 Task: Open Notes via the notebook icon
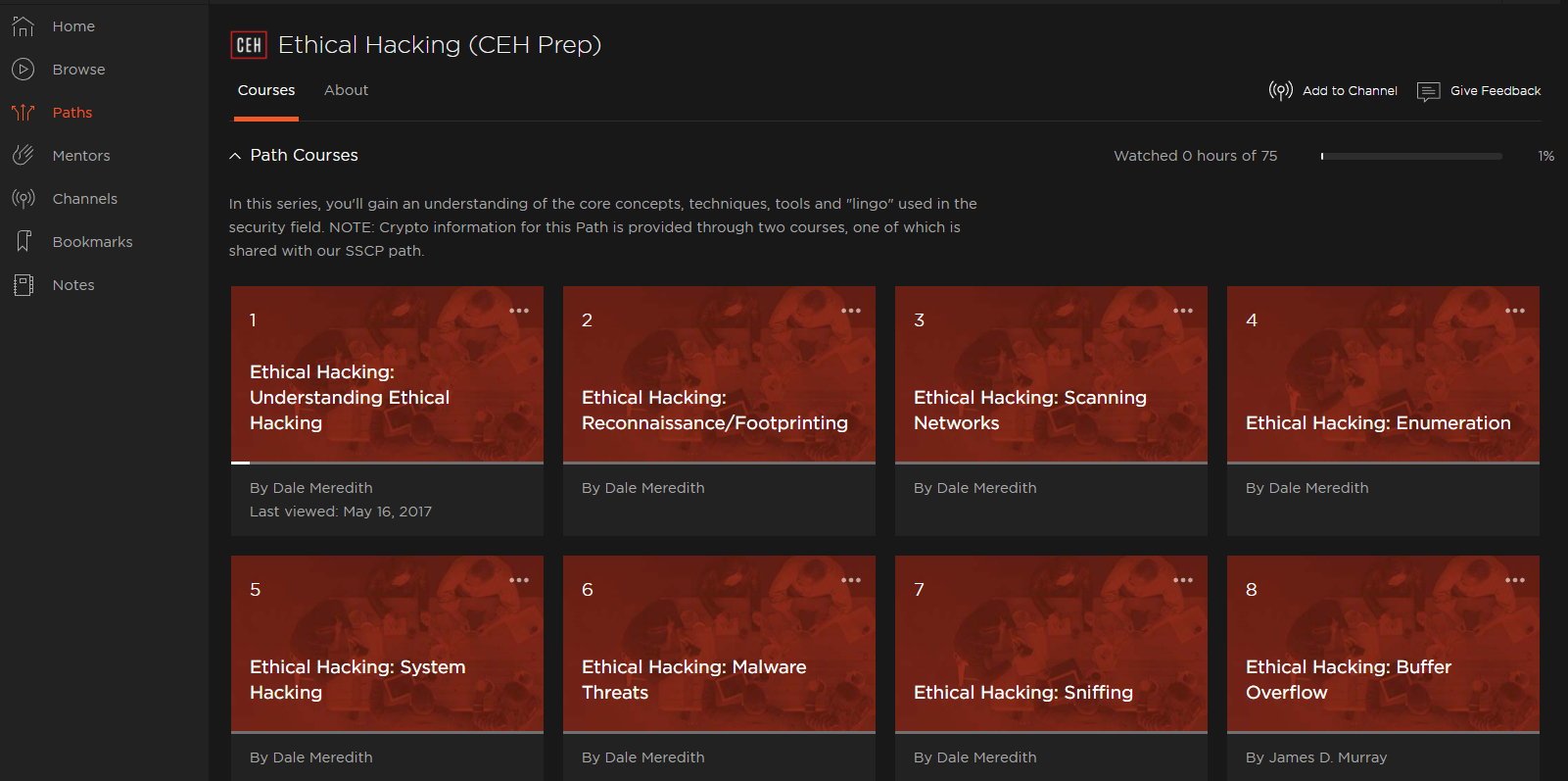click(24, 285)
